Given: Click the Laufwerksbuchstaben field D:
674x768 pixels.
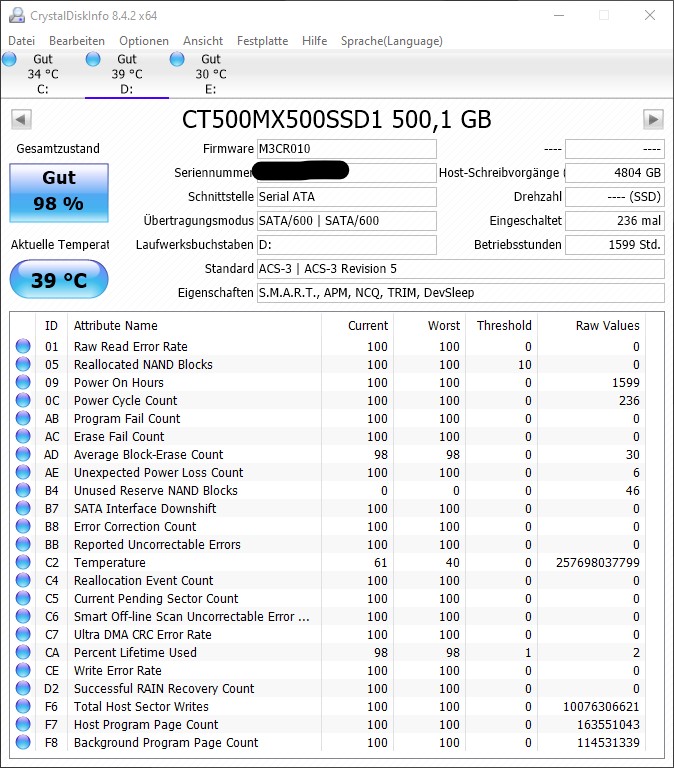Looking at the screenshot, I should [347, 244].
